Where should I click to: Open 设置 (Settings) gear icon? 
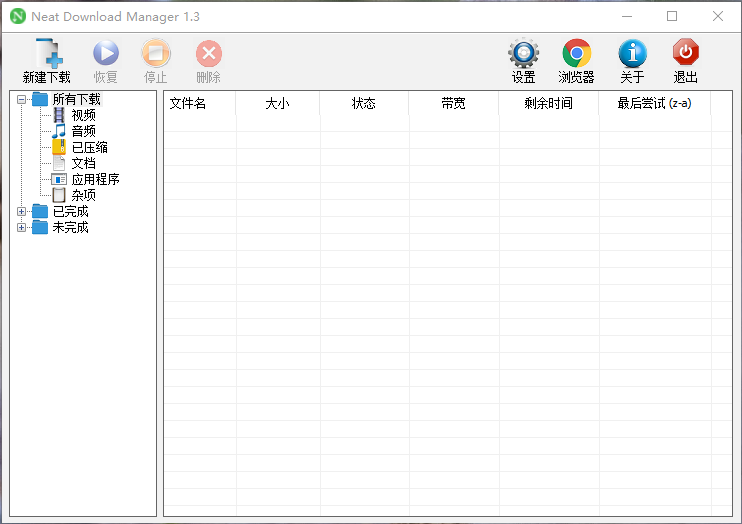pos(523,53)
